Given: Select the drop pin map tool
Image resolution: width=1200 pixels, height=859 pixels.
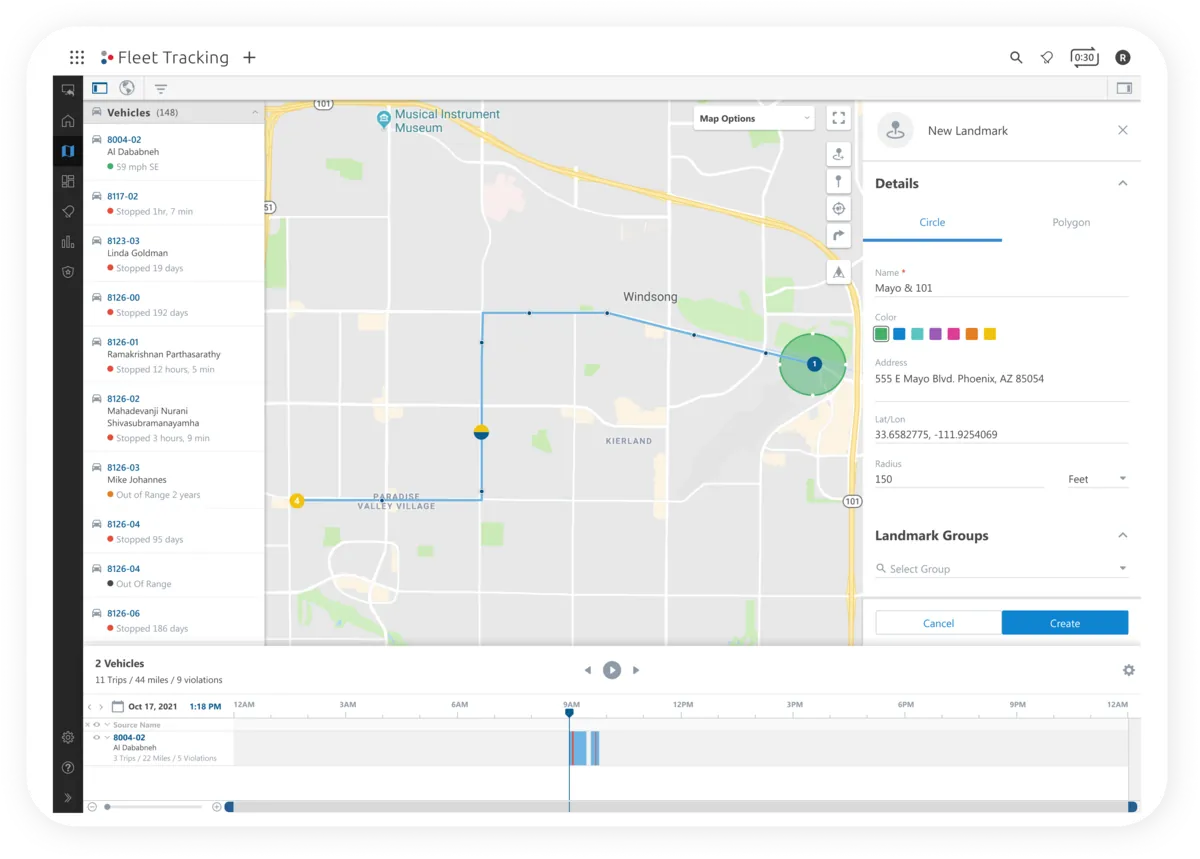Looking at the screenshot, I should pos(839,181).
